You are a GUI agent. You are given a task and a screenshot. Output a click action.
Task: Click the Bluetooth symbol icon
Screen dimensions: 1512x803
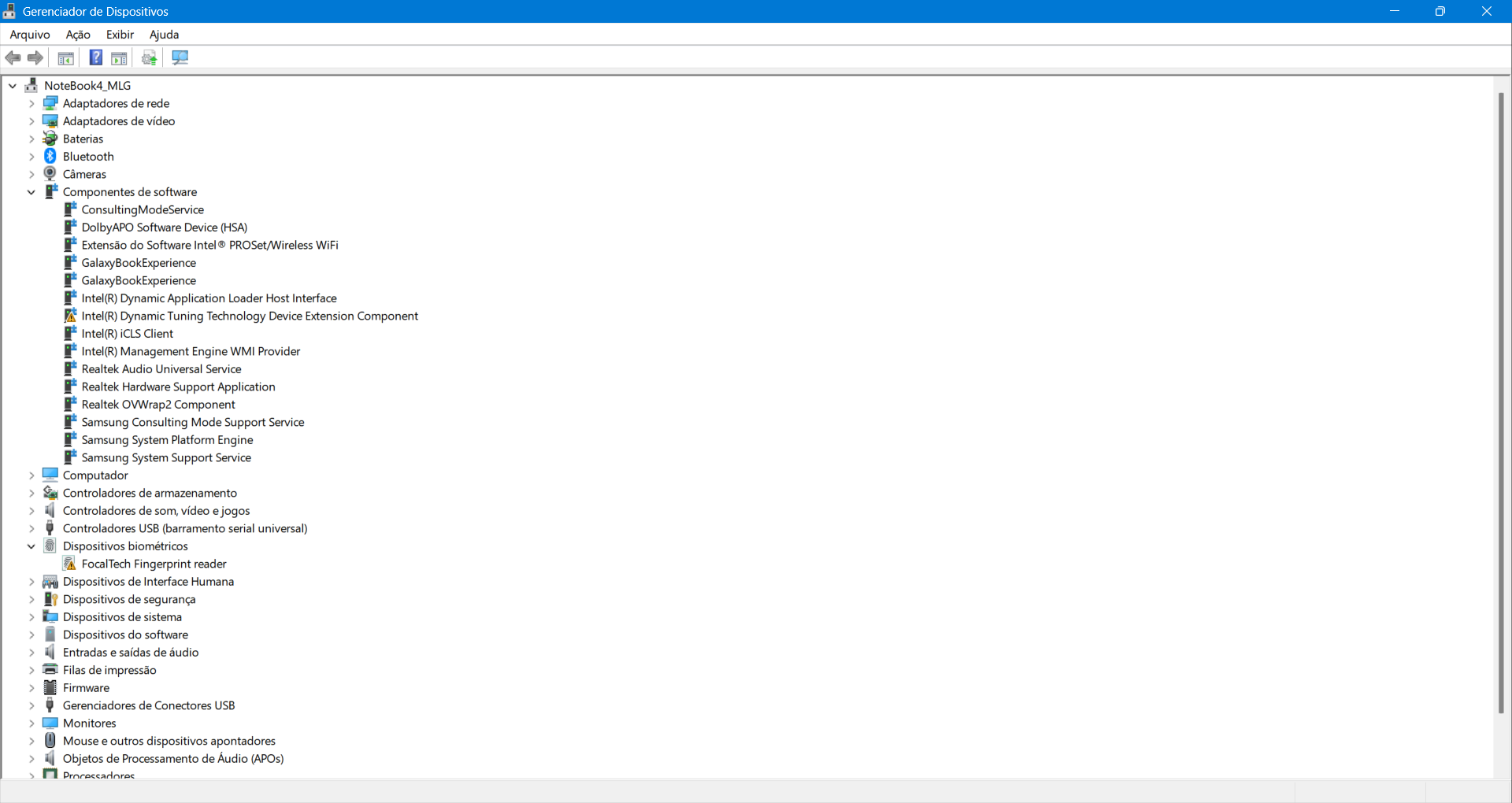click(x=50, y=156)
